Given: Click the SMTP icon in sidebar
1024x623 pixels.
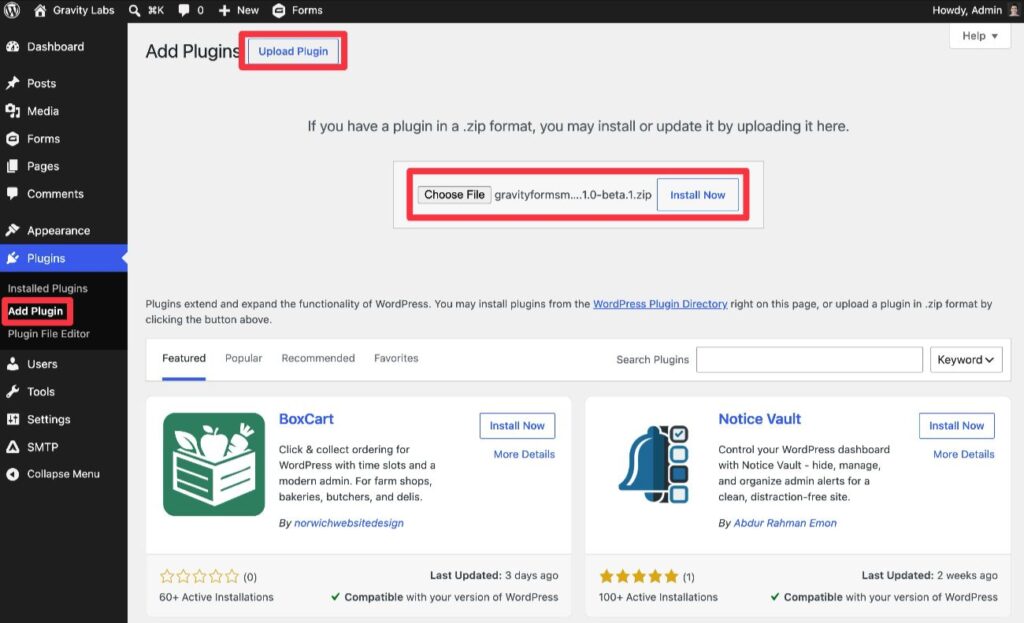Looking at the screenshot, I should point(12,447).
